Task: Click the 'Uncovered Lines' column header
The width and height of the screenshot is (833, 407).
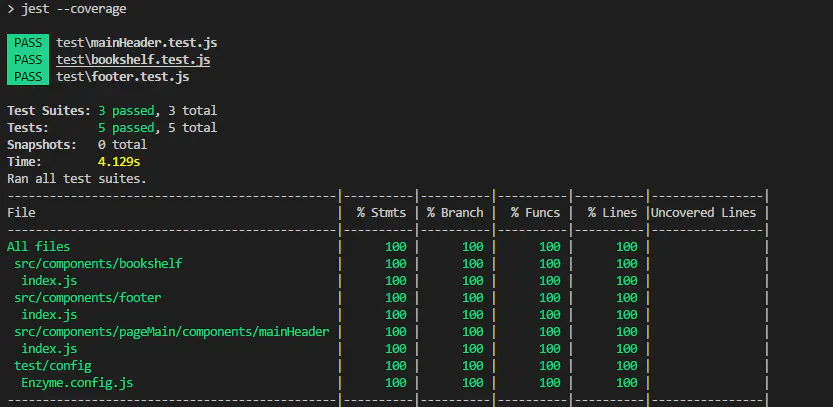Action: point(703,213)
